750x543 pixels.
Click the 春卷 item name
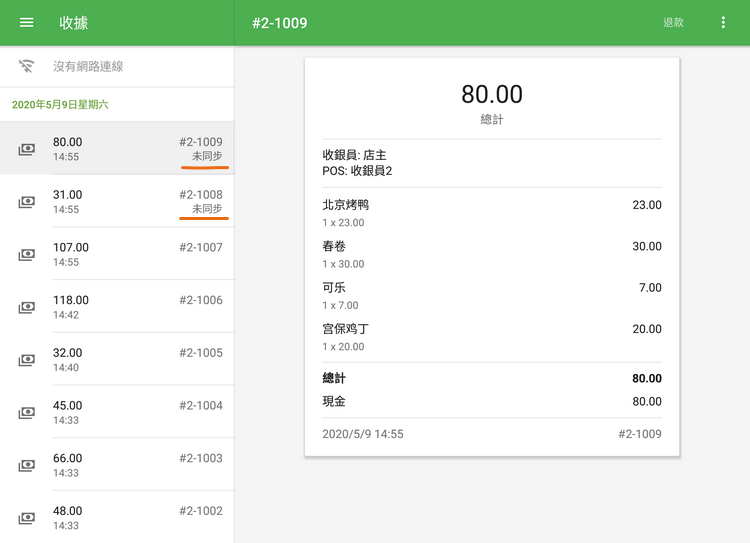pos(333,246)
